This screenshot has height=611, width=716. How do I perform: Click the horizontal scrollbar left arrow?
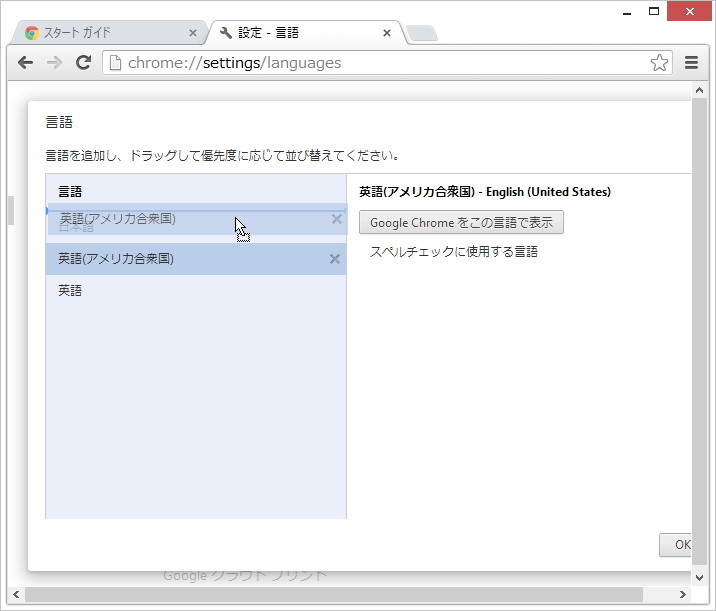[x=16, y=594]
